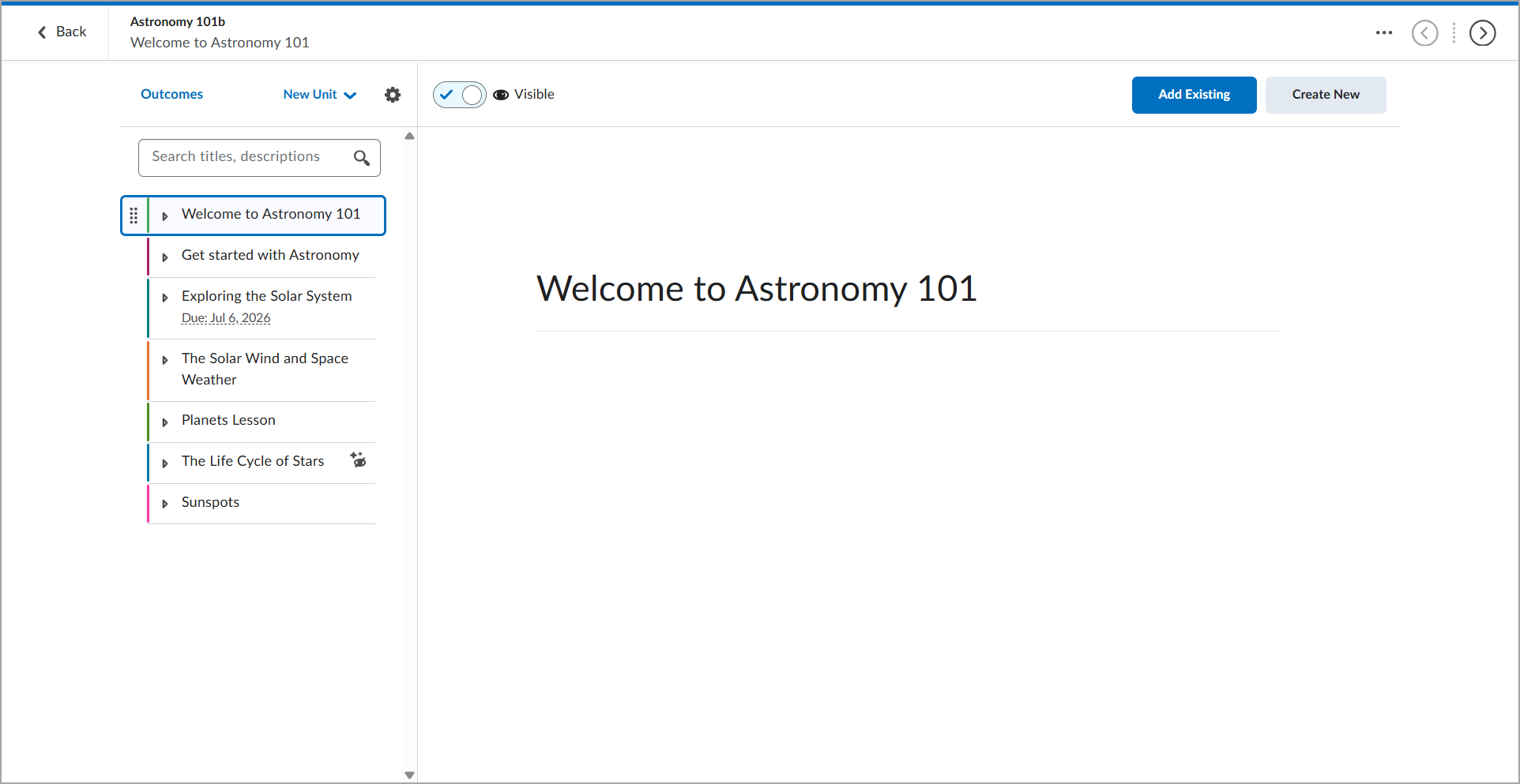Click the Create New button
The width and height of the screenshot is (1520, 784).
[x=1326, y=95]
